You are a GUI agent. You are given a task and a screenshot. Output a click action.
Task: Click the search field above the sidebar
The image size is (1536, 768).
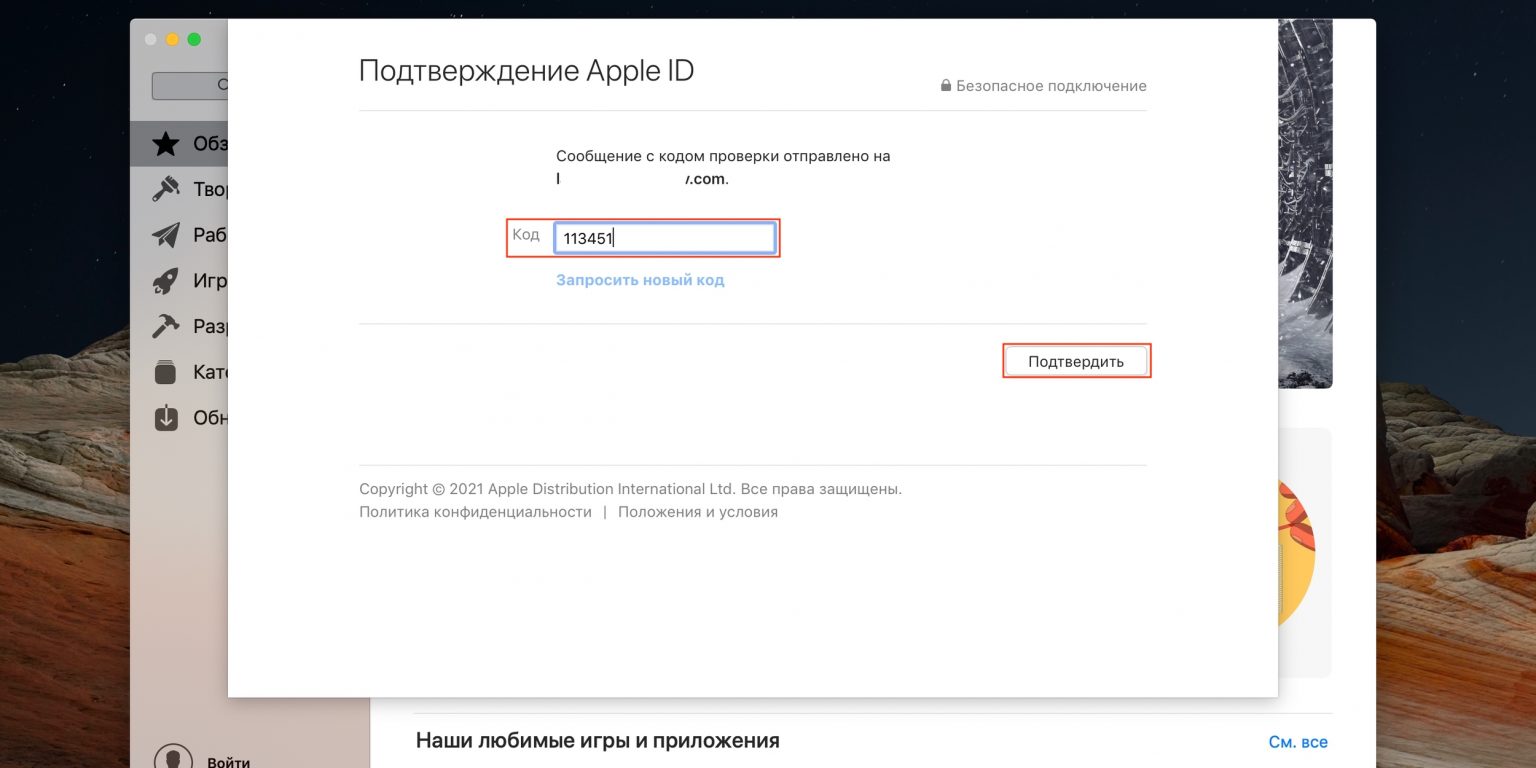(x=190, y=86)
